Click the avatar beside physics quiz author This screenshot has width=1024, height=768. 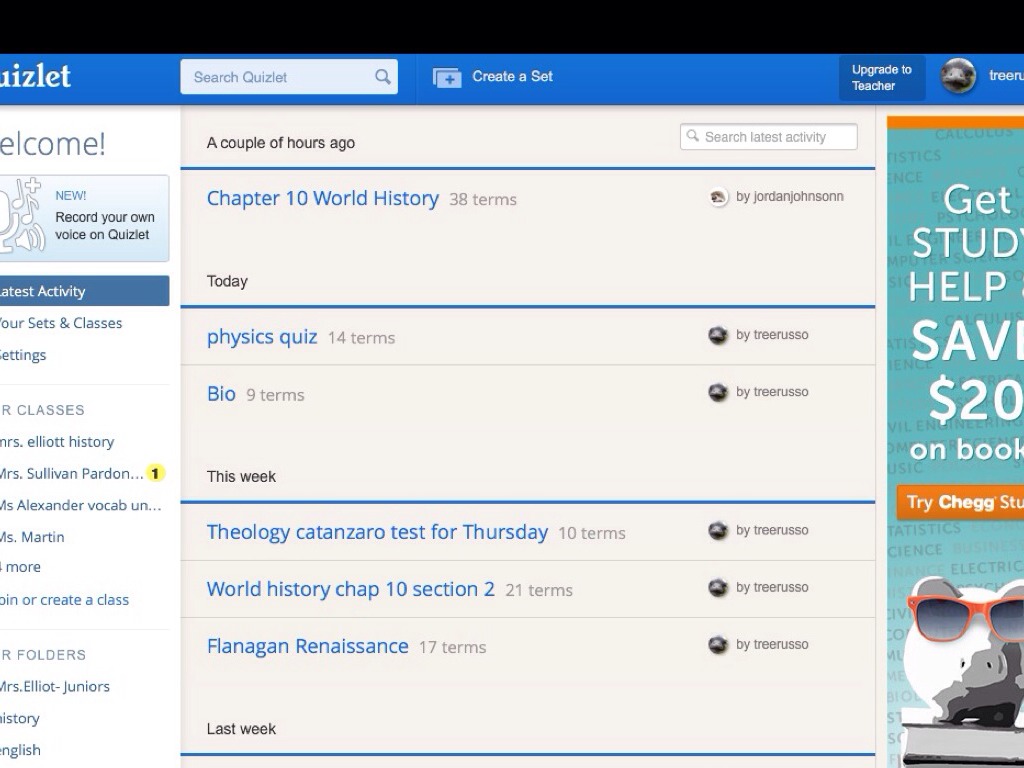click(x=718, y=335)
